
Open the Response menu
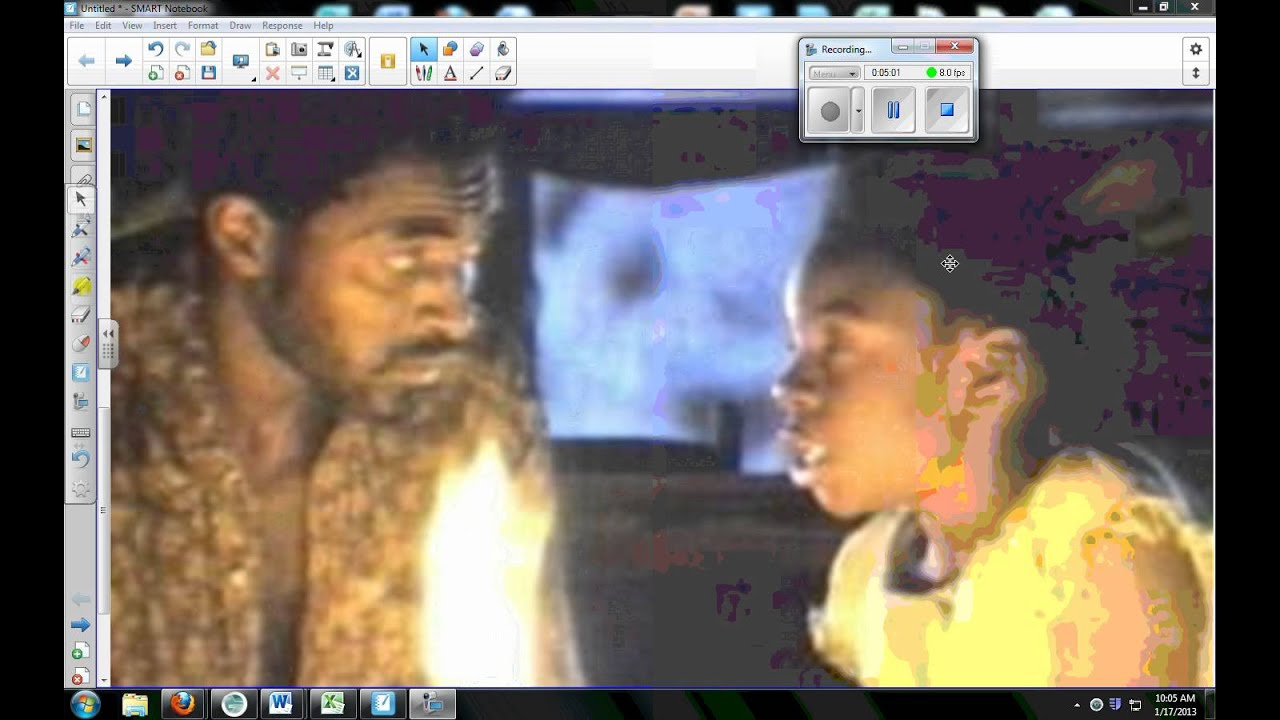click(282, 25)
